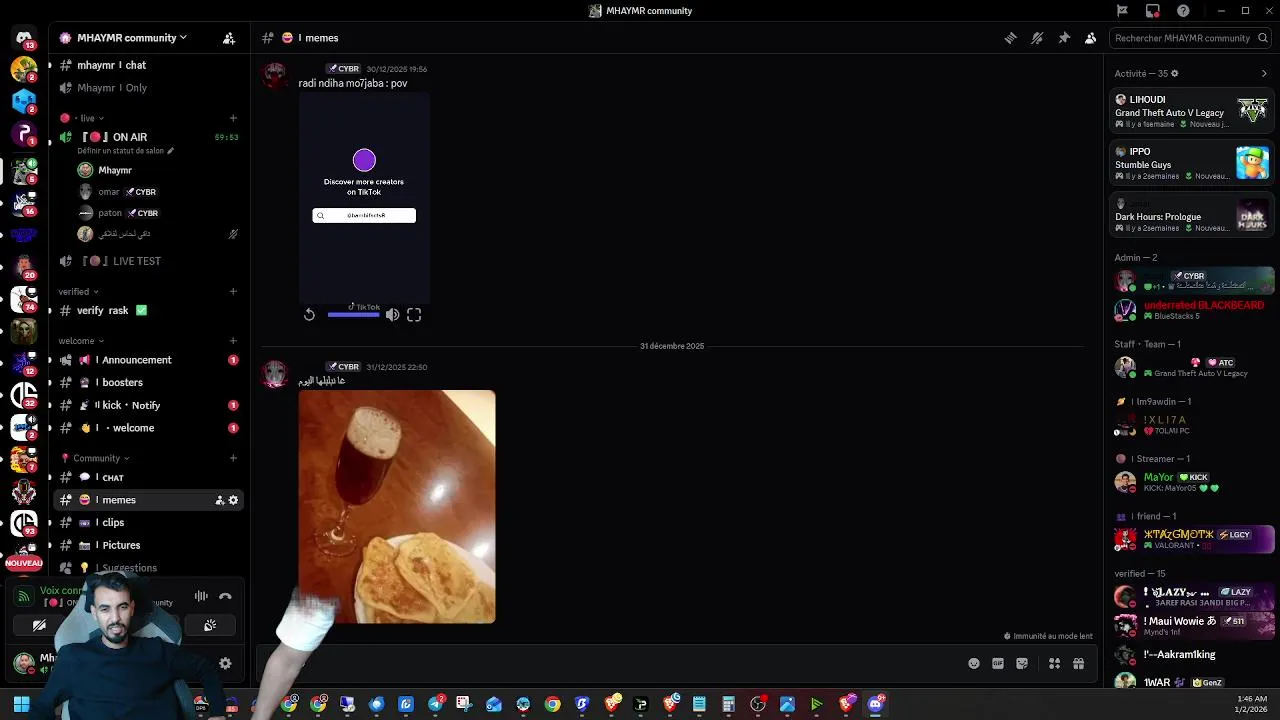Search in MHAYMR community field
The height and width of the screenshot is (720, 1280).
click(1189, 38)
